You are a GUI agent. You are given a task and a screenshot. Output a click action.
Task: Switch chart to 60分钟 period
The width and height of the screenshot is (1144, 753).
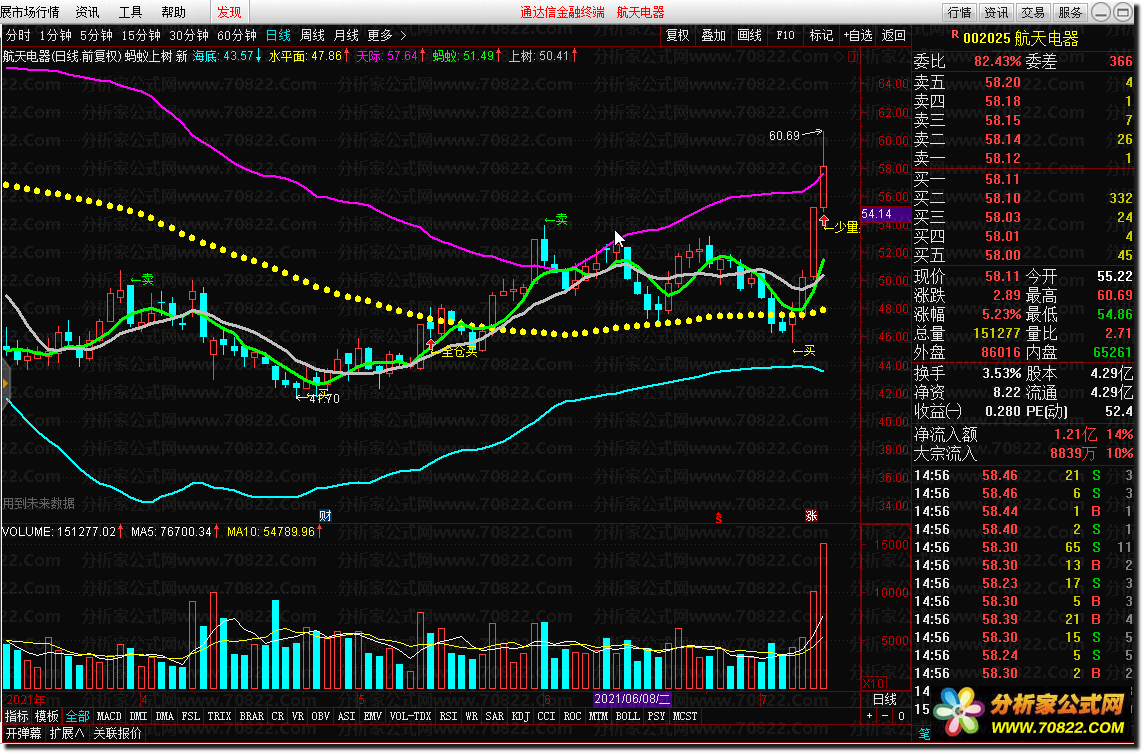coord(237,35)
